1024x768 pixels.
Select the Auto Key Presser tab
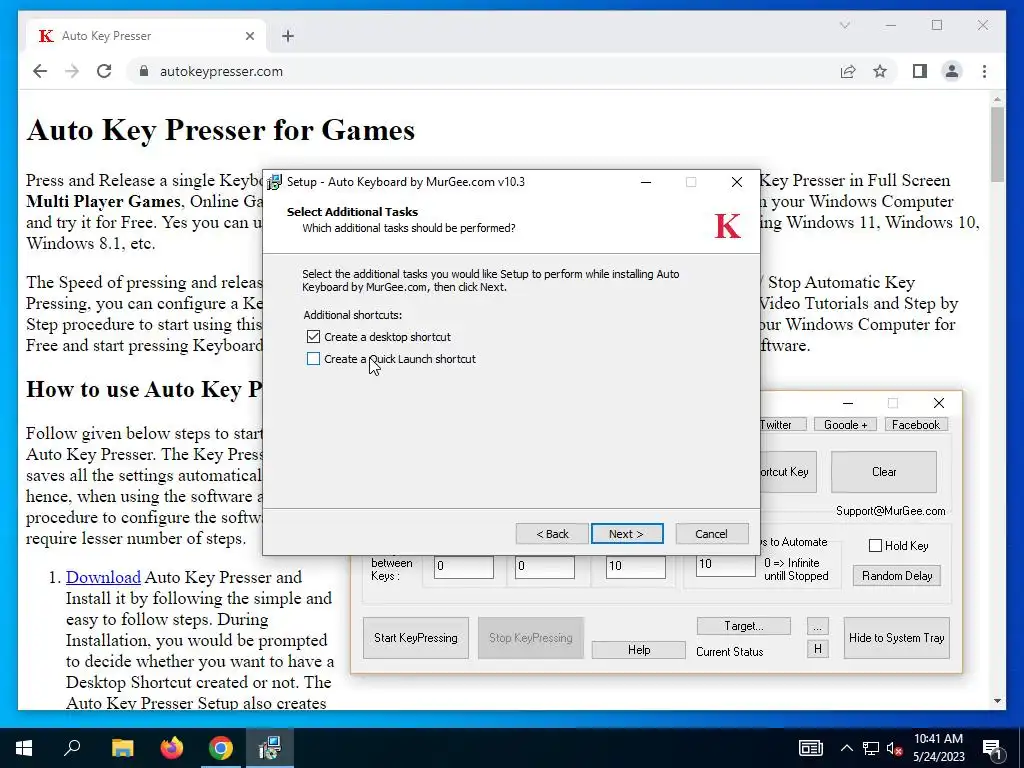(x=145, y=36)
